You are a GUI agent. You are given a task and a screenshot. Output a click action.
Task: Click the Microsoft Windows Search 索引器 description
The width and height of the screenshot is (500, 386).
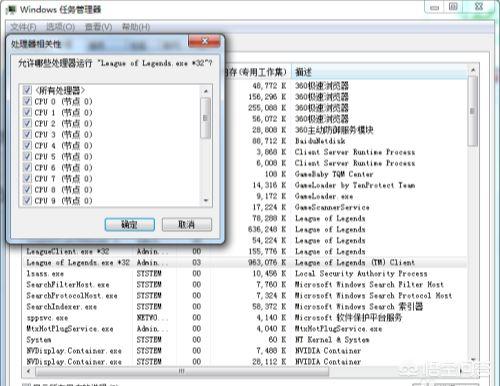[x=359, y=306]
